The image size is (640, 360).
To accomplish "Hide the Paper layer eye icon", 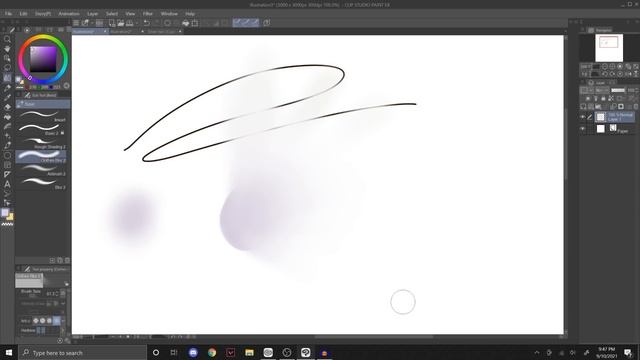I will [583, 129].
